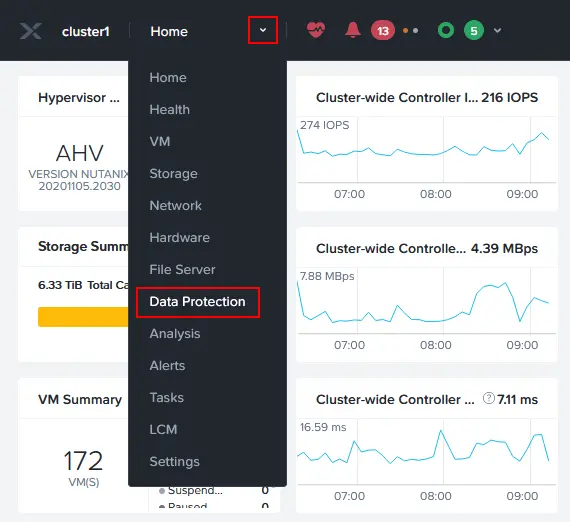
Task: Click the 4.39 MBps value
Action: (x=504, y=249)
